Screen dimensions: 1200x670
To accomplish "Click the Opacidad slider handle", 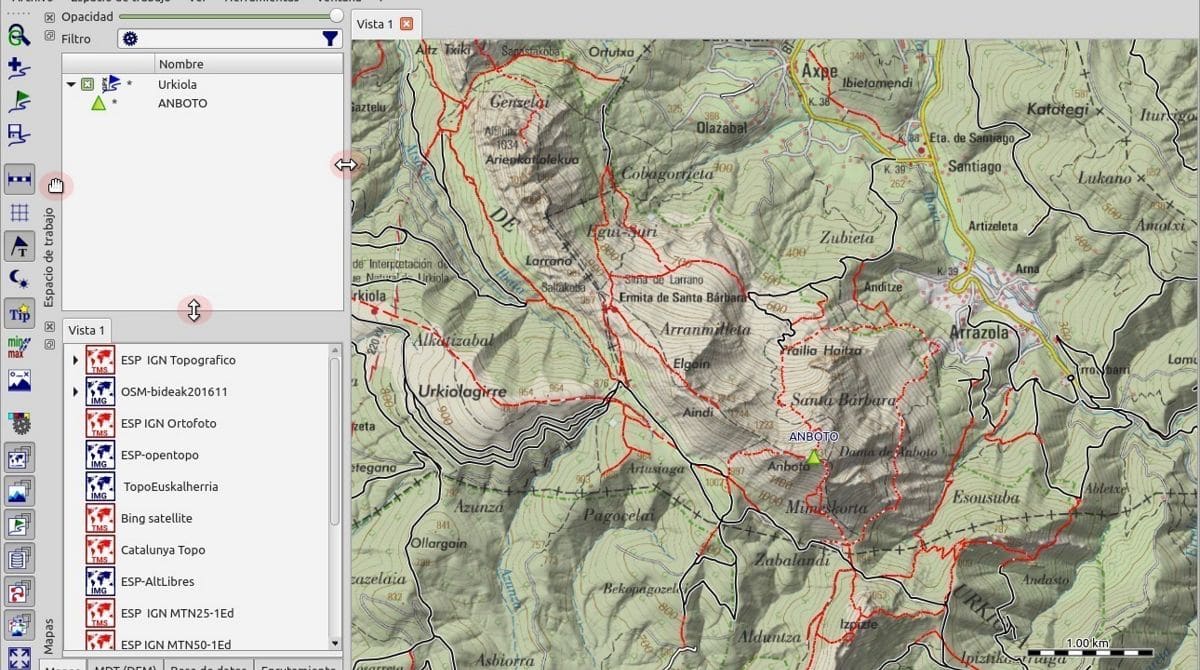I will click(335, 16).
